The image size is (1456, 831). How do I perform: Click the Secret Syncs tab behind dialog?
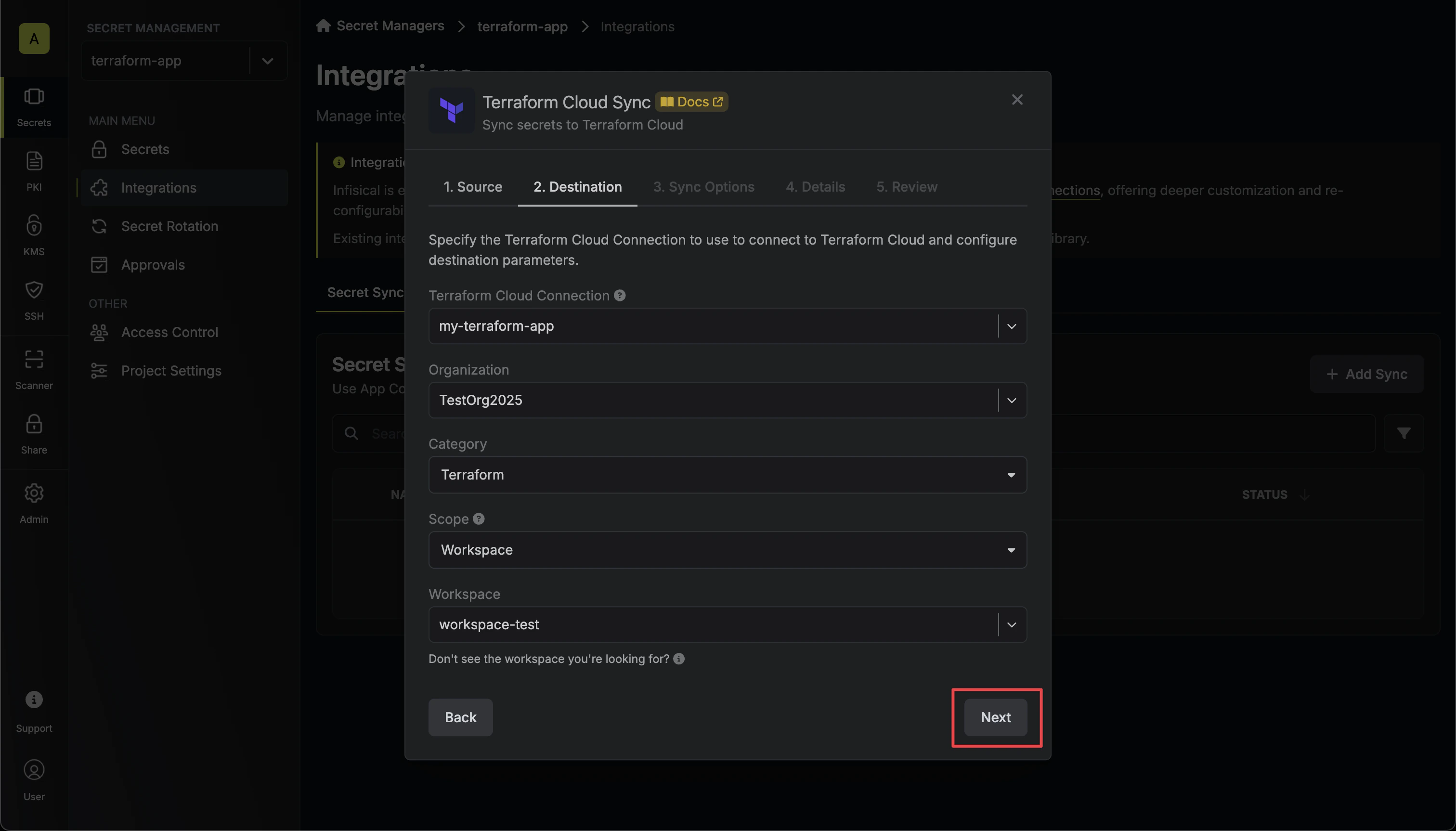365,292
